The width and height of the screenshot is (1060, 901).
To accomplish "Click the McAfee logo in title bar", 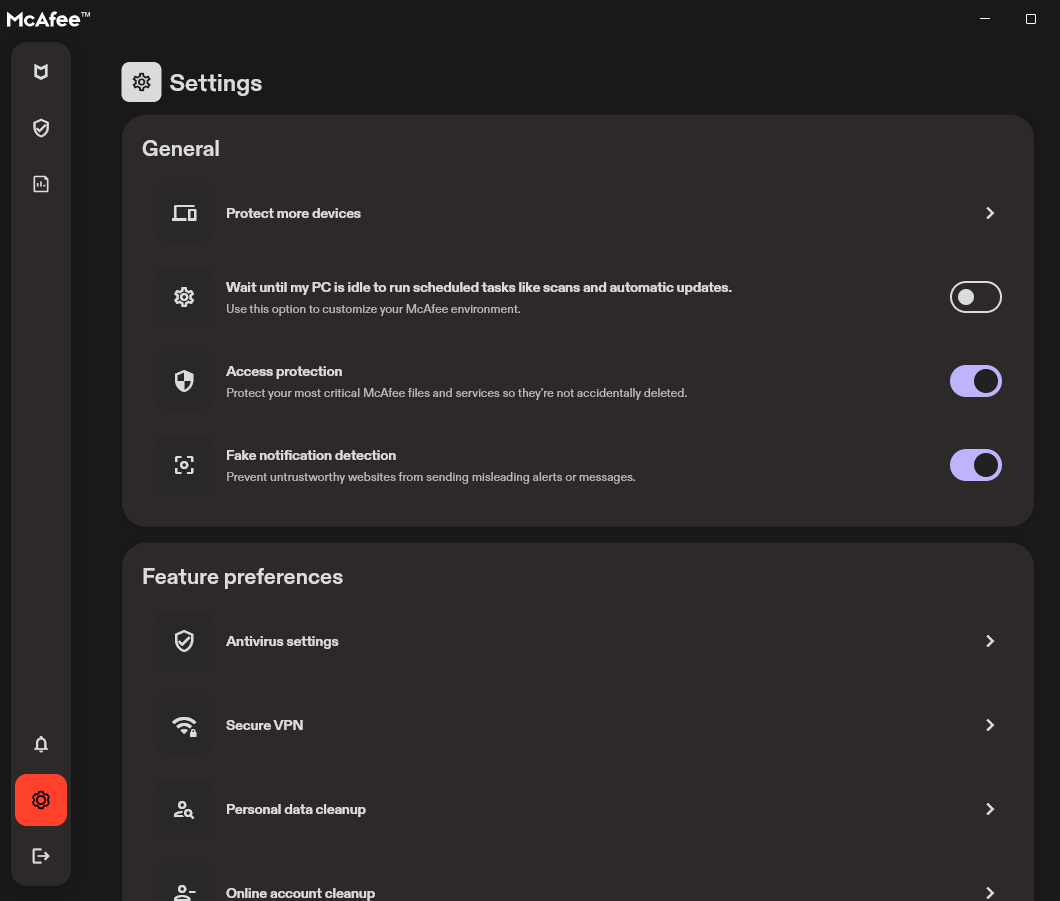I will point(48,19).
